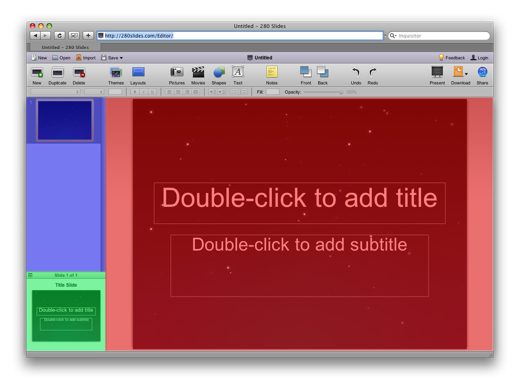Insert Pictures using the camera icon
Screen dimensions: 520x391
click(177, 72)
